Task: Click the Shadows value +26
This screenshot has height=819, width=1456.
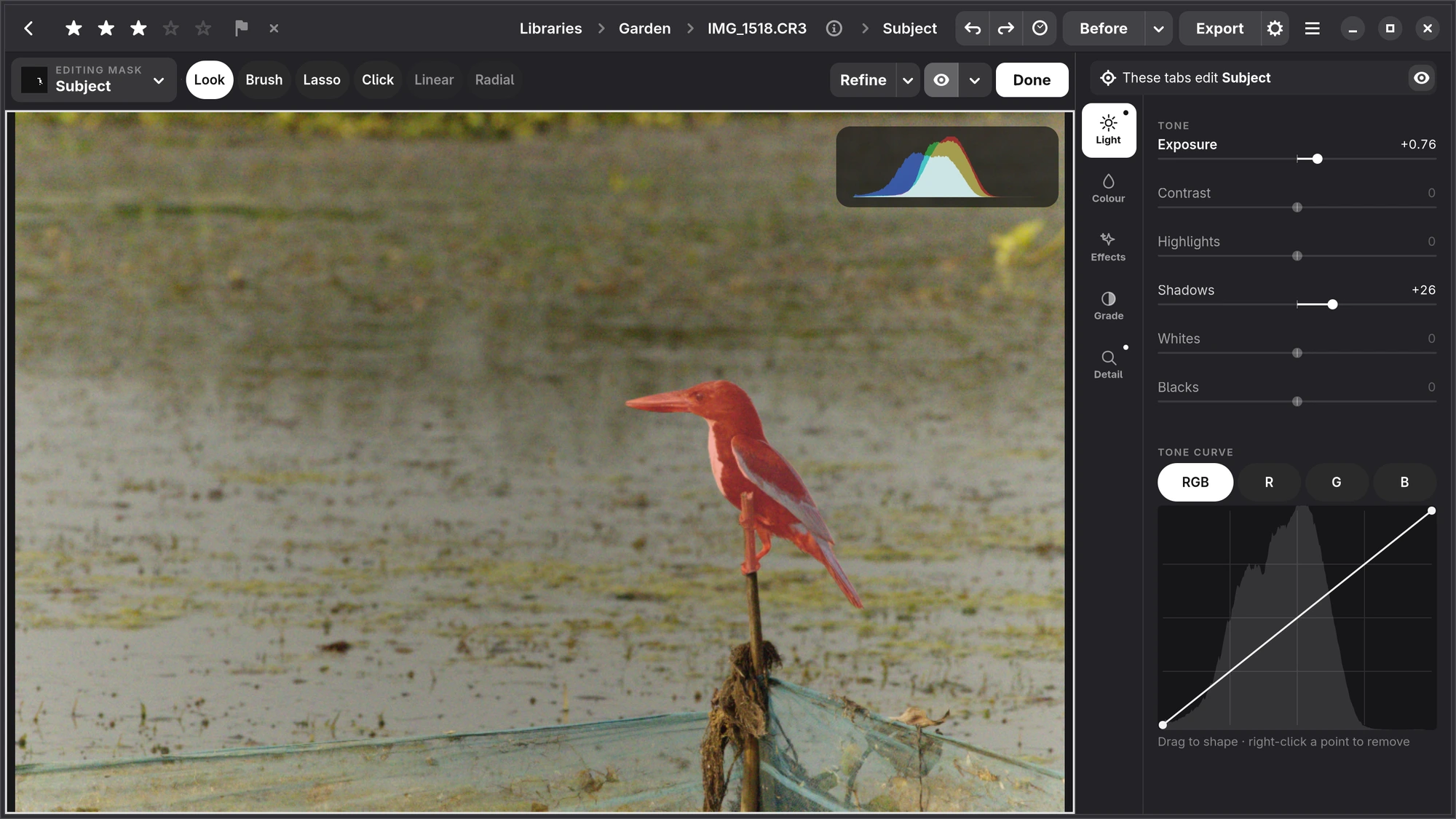Action: pos(1423,290)
